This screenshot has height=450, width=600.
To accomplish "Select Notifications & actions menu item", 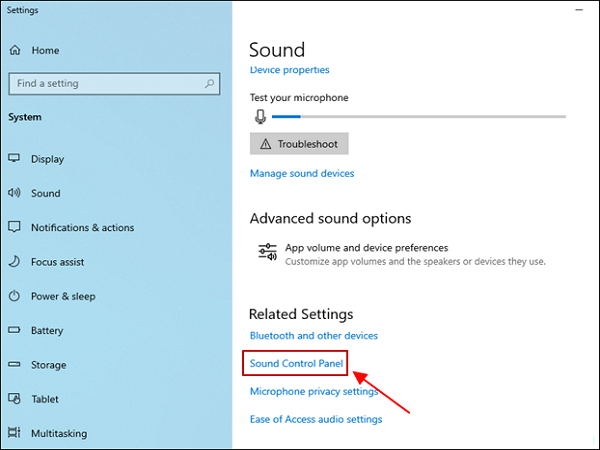I will pos(82,228).
